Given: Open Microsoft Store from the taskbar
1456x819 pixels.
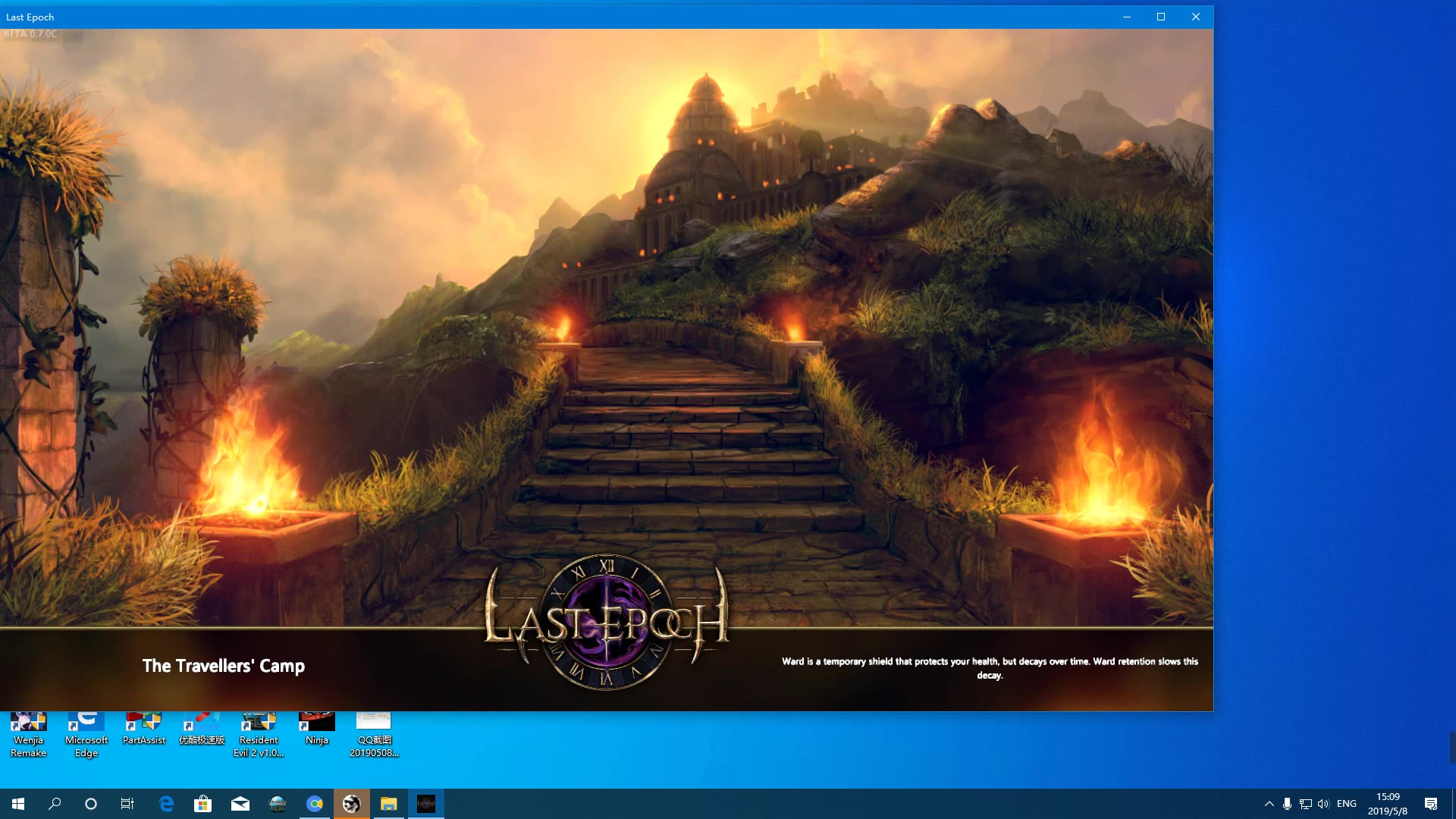Looking at the screenshot, I should (x=202, y=804).
